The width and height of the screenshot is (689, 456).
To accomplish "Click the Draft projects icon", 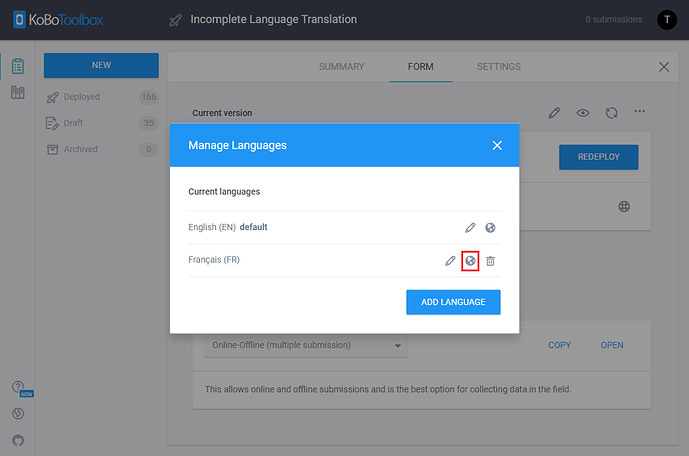I will click(x=52, y=123).
